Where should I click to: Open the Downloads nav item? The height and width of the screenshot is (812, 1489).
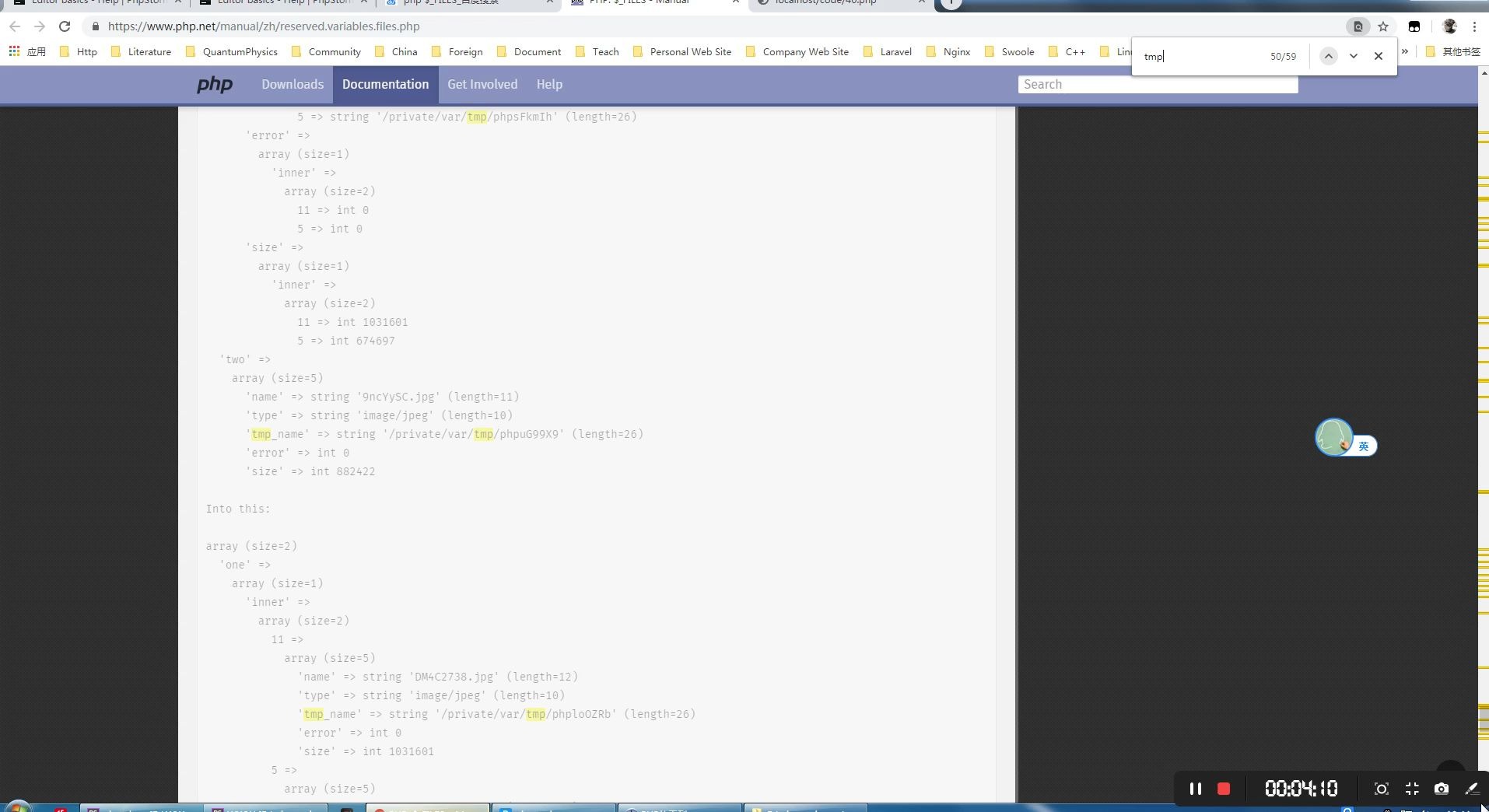[293, 84]
